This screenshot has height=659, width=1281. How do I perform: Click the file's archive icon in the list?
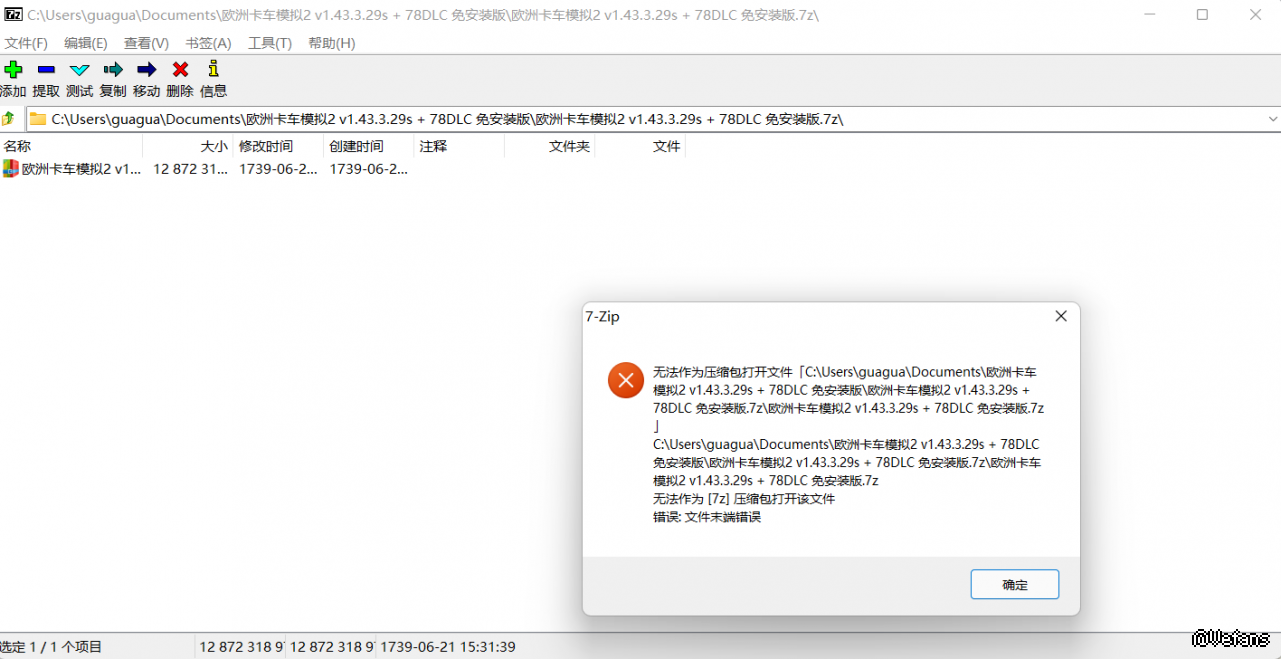[x=11, y=169]
